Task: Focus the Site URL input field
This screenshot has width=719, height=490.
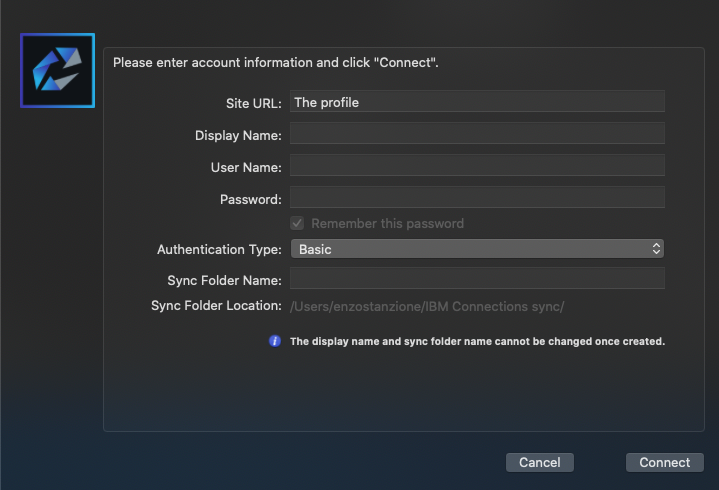Action: [476, 102]
